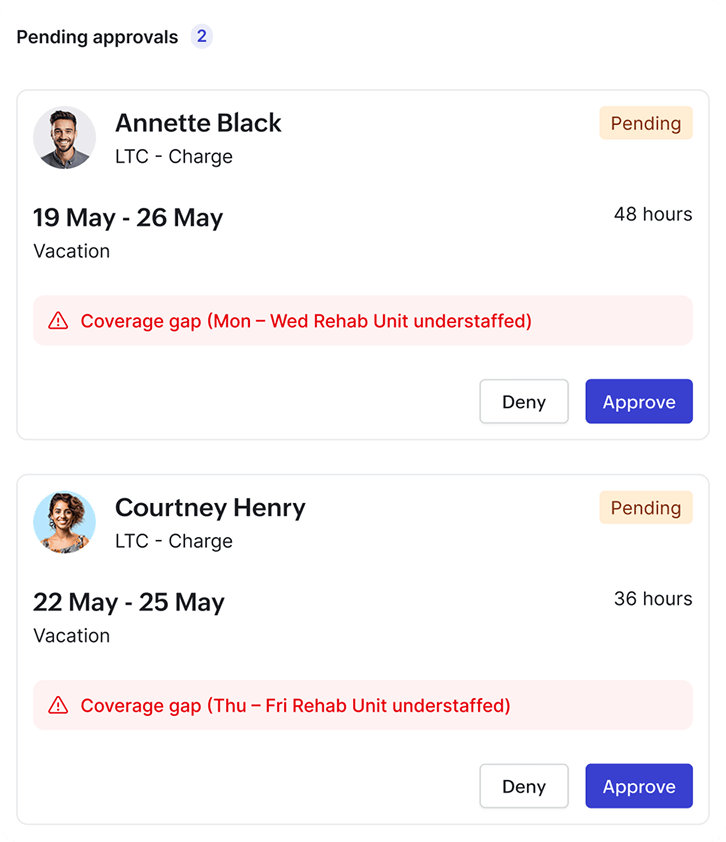Open the Thu – Fri Rehab Unit coverage gap alert
Viewport: 726px width, 842px height.
point(363,705)
